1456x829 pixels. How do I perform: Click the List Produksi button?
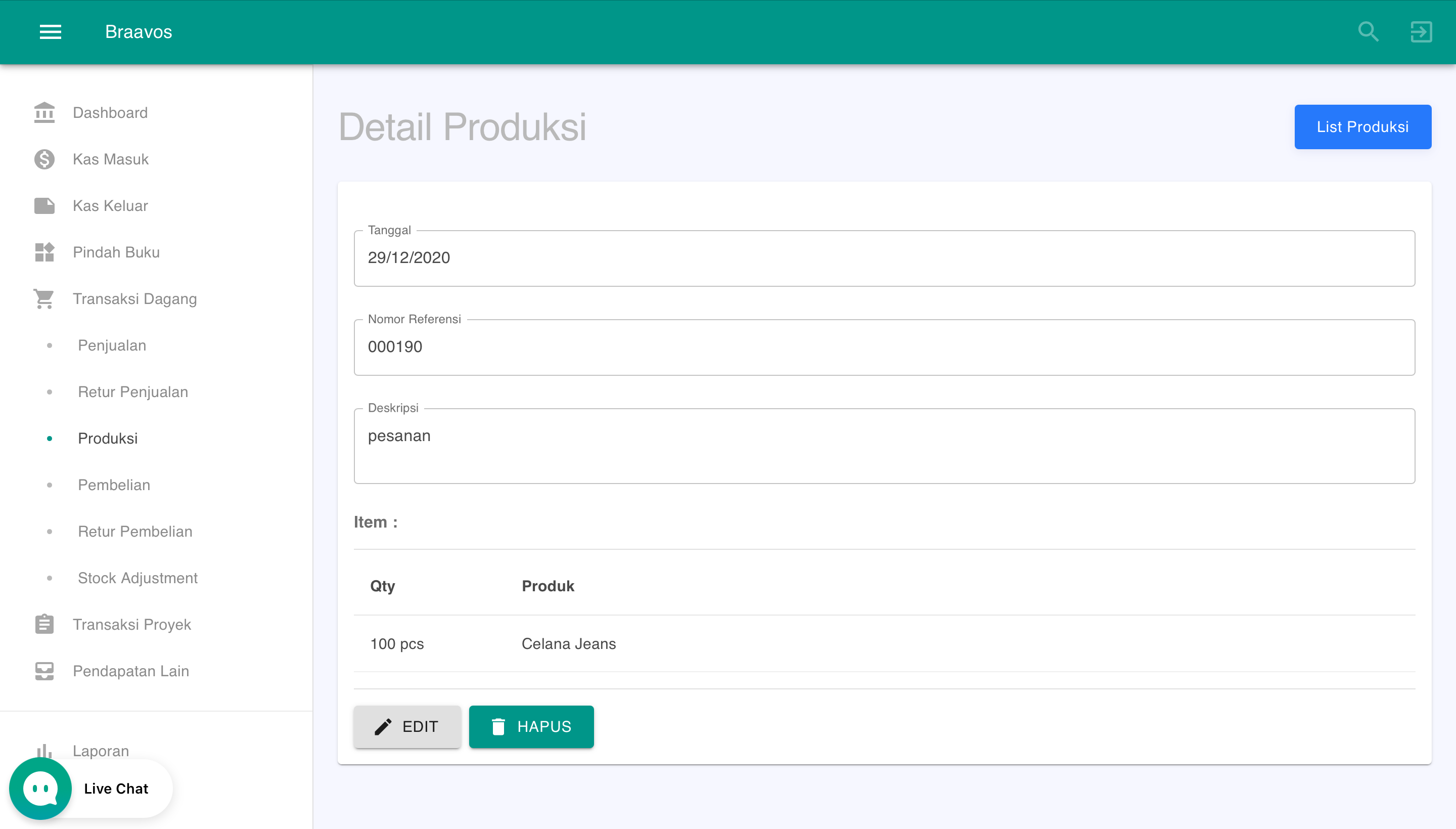click(x=1362, y=127)
